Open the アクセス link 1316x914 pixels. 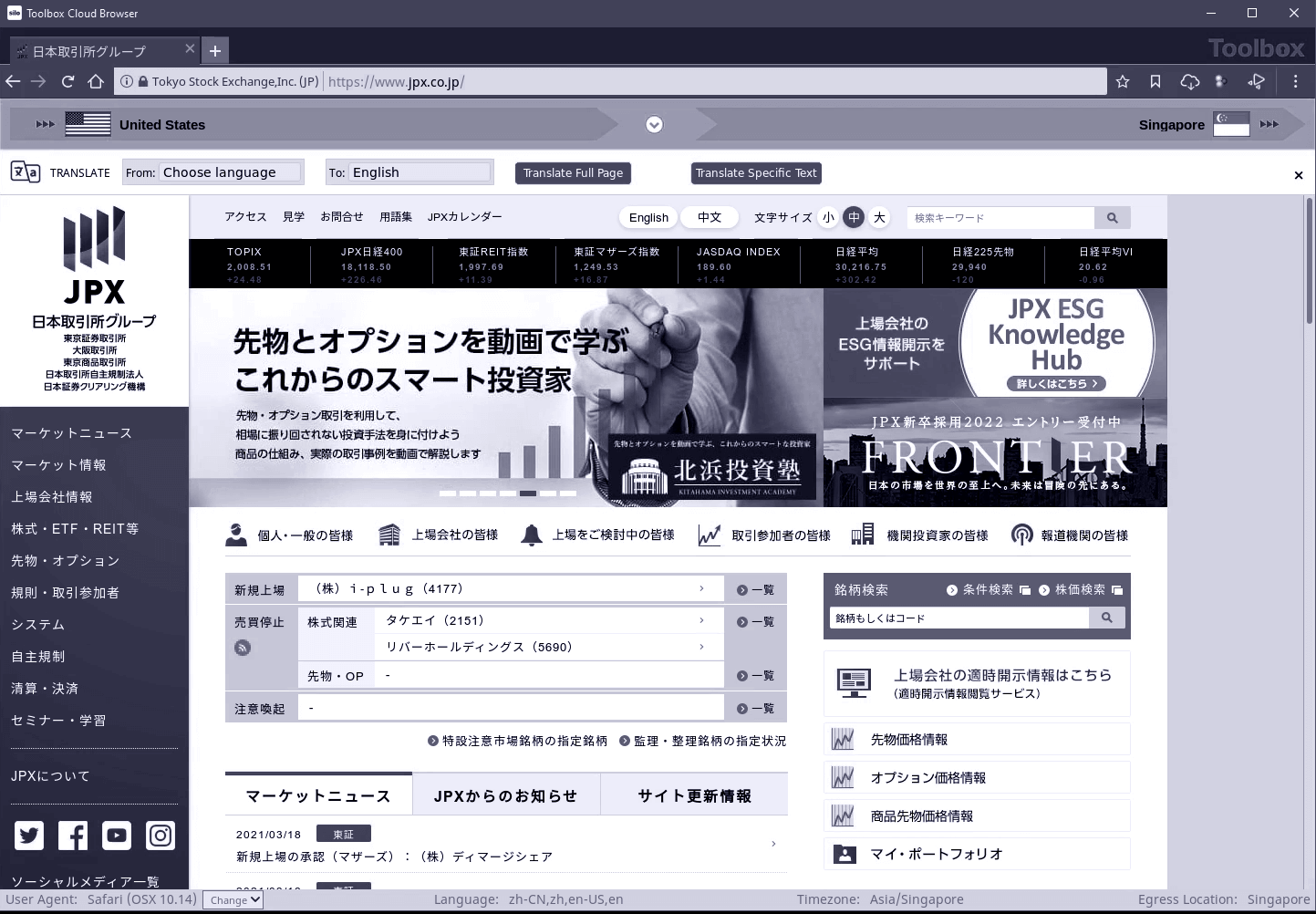[x=245, y=217]
